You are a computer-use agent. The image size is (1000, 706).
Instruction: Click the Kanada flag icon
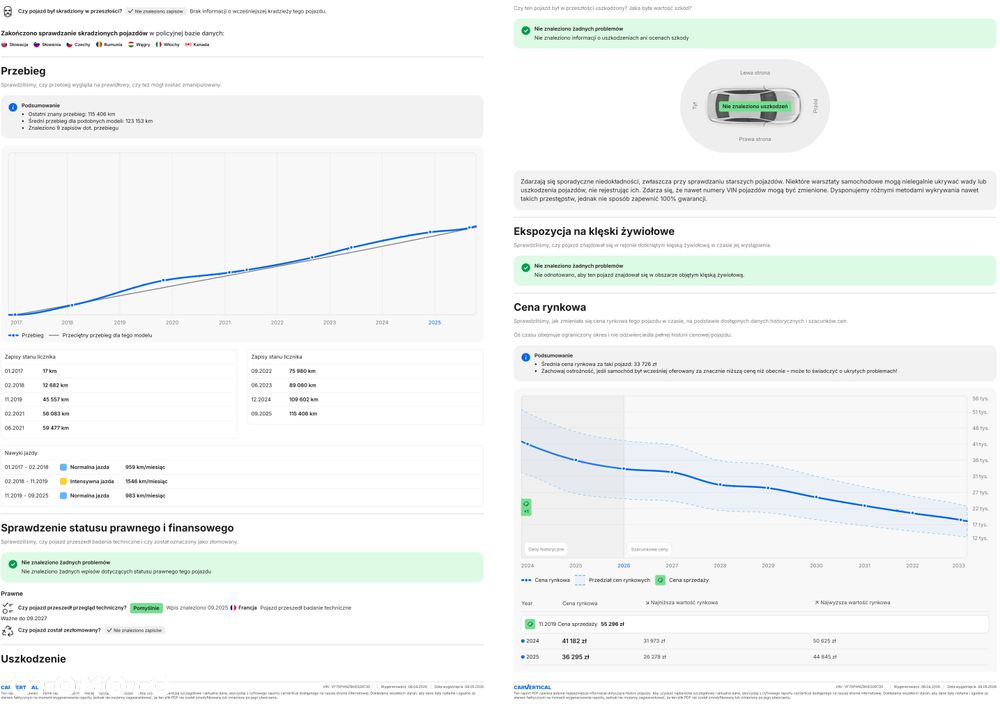tap(188, 45)
